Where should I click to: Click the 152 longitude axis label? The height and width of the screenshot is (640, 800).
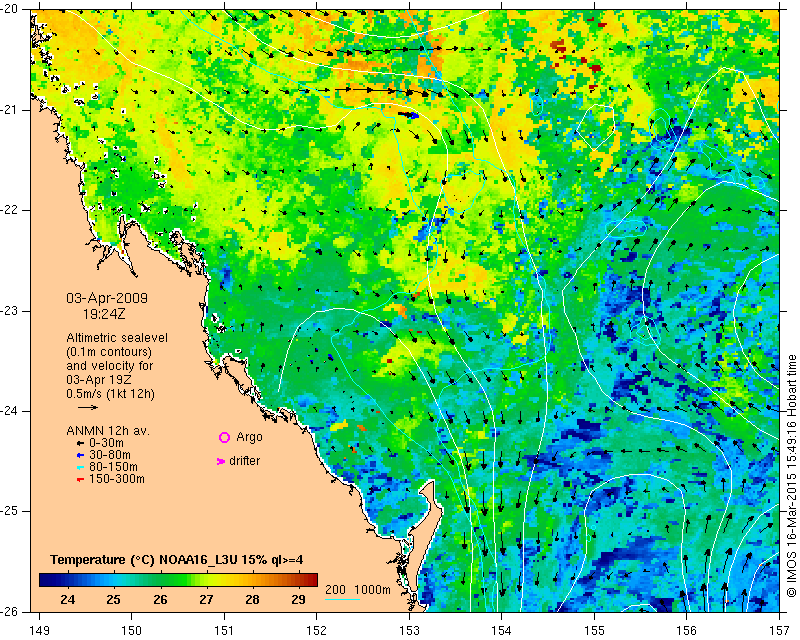tap(316, 631)
